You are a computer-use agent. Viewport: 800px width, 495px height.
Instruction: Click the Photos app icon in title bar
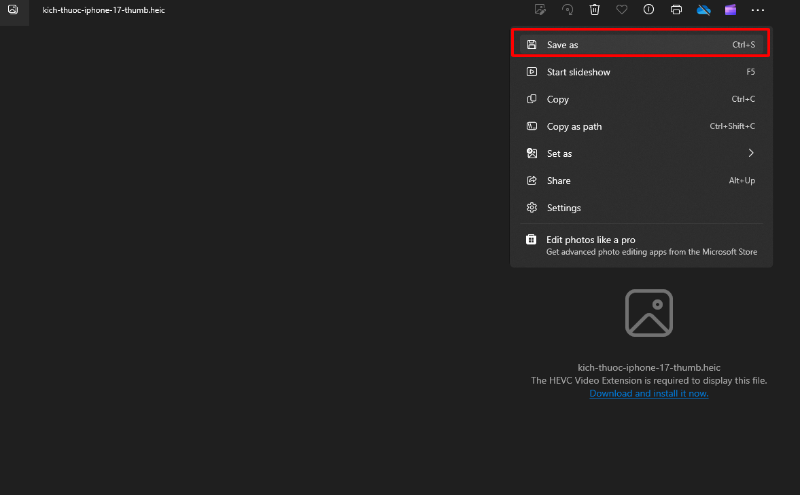[x=13, y=10]
